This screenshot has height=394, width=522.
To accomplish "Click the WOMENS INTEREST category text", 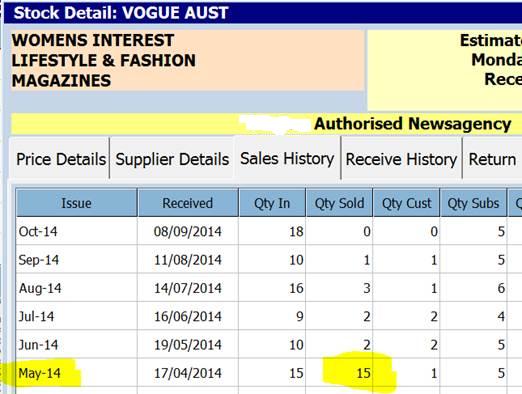I will pyautogui.click(x=93, y=40).
